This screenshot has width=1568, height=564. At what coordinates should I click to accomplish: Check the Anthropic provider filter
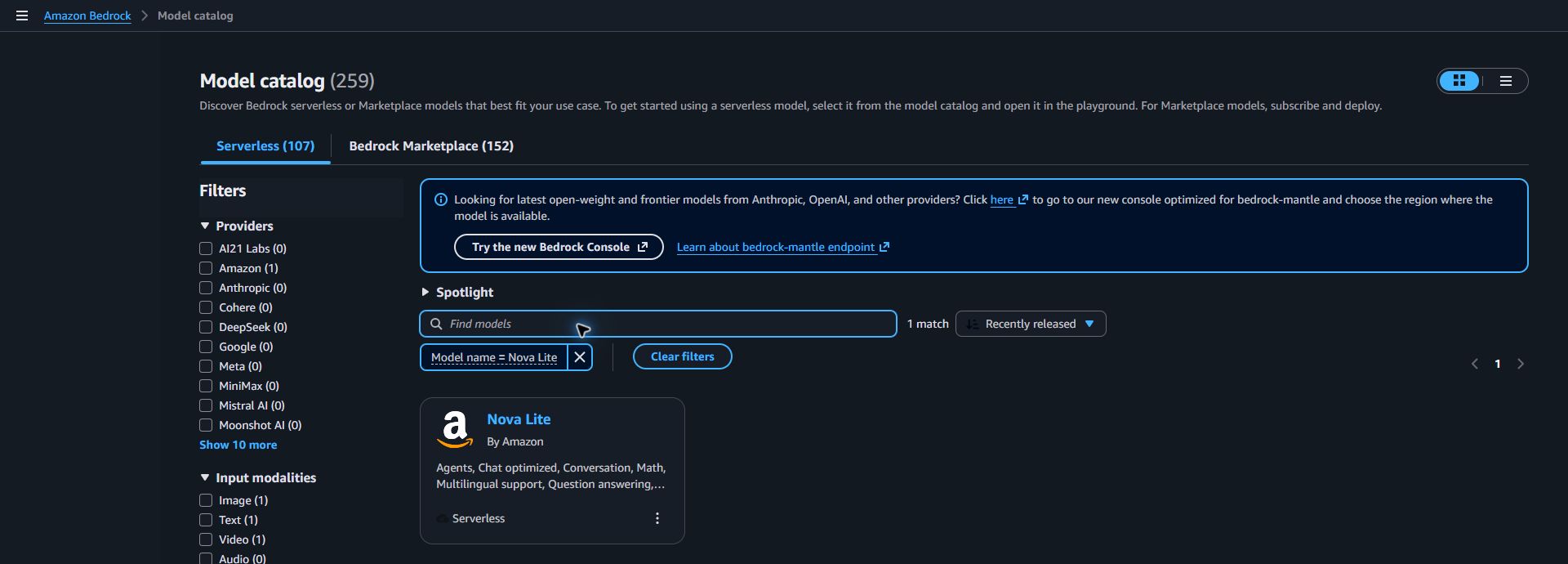tap(206, 288)
